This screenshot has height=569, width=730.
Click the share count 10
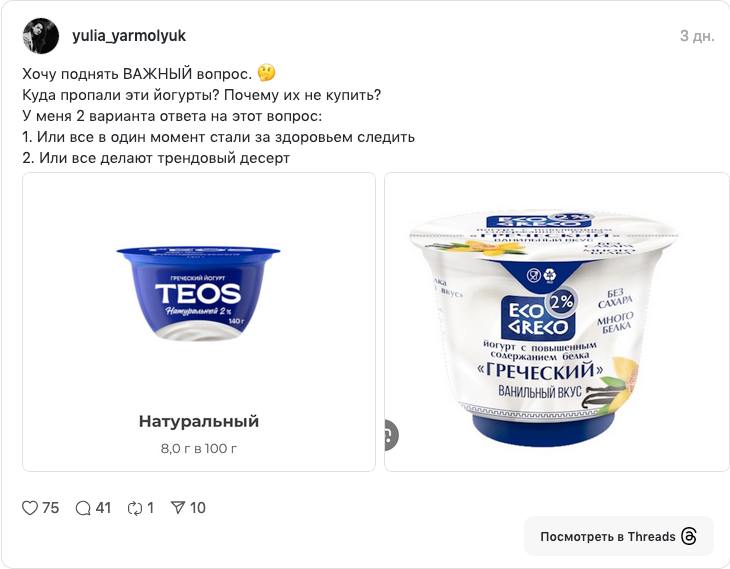pyautogui.click(x=198, y=508)
